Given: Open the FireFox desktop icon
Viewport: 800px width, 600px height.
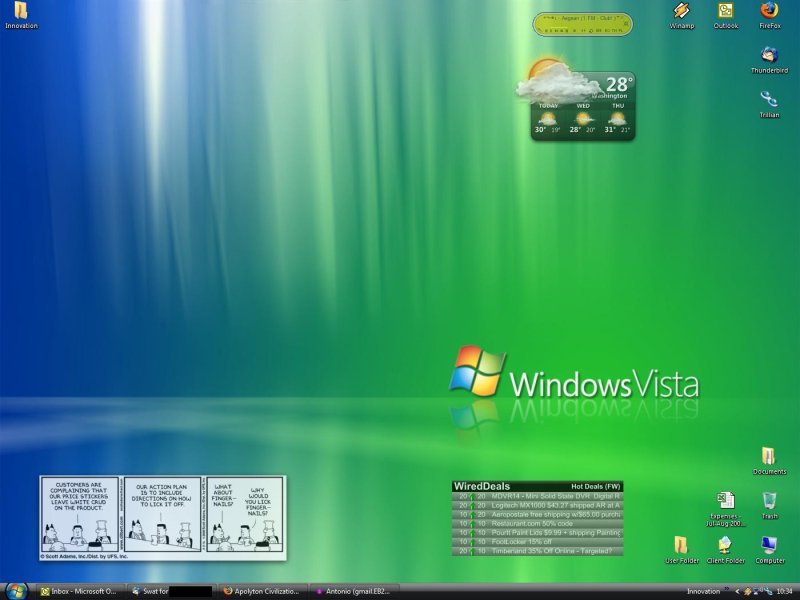Looking at the screenshot, I should click(769, 12).
